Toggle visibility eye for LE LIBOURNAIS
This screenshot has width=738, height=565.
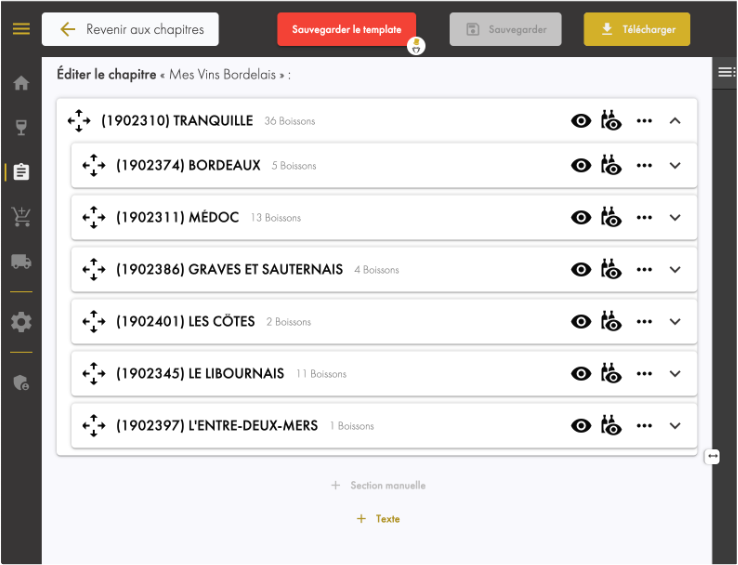click(x=581, y=374)
